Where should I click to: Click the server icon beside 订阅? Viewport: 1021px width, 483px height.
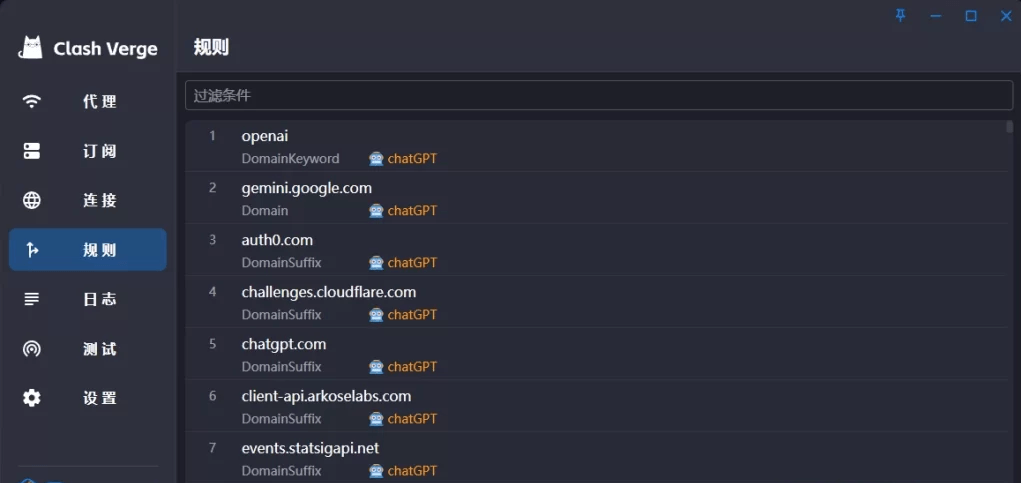tap(31, 151)
